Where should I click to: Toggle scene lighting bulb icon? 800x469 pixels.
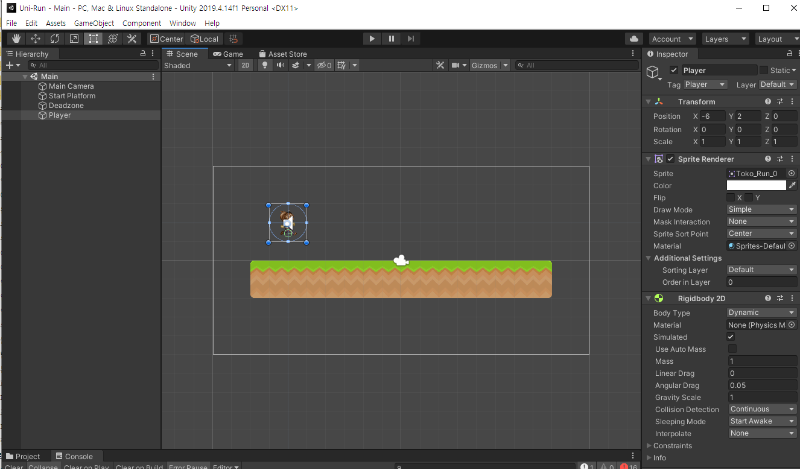point(264,65)
